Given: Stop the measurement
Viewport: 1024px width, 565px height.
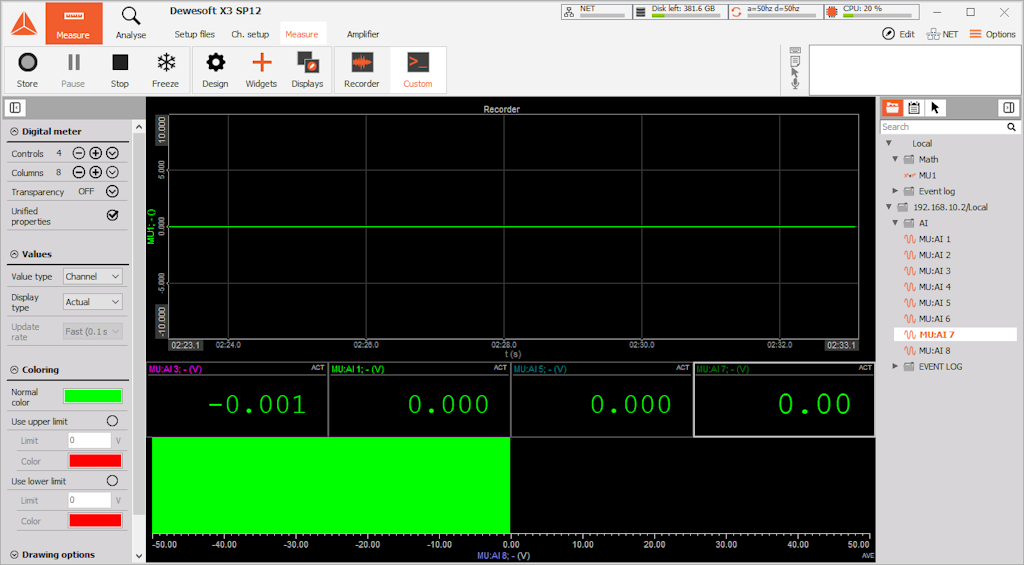Looking at the screenshot, I should 120,70.
